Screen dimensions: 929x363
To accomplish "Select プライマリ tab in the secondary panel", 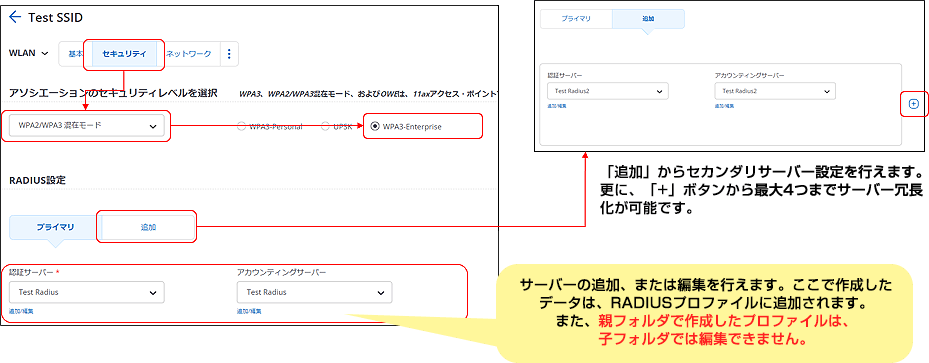I will [576, 18].
